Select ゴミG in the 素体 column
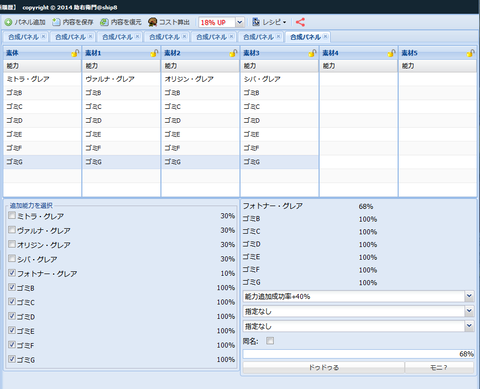 (42, 162)
